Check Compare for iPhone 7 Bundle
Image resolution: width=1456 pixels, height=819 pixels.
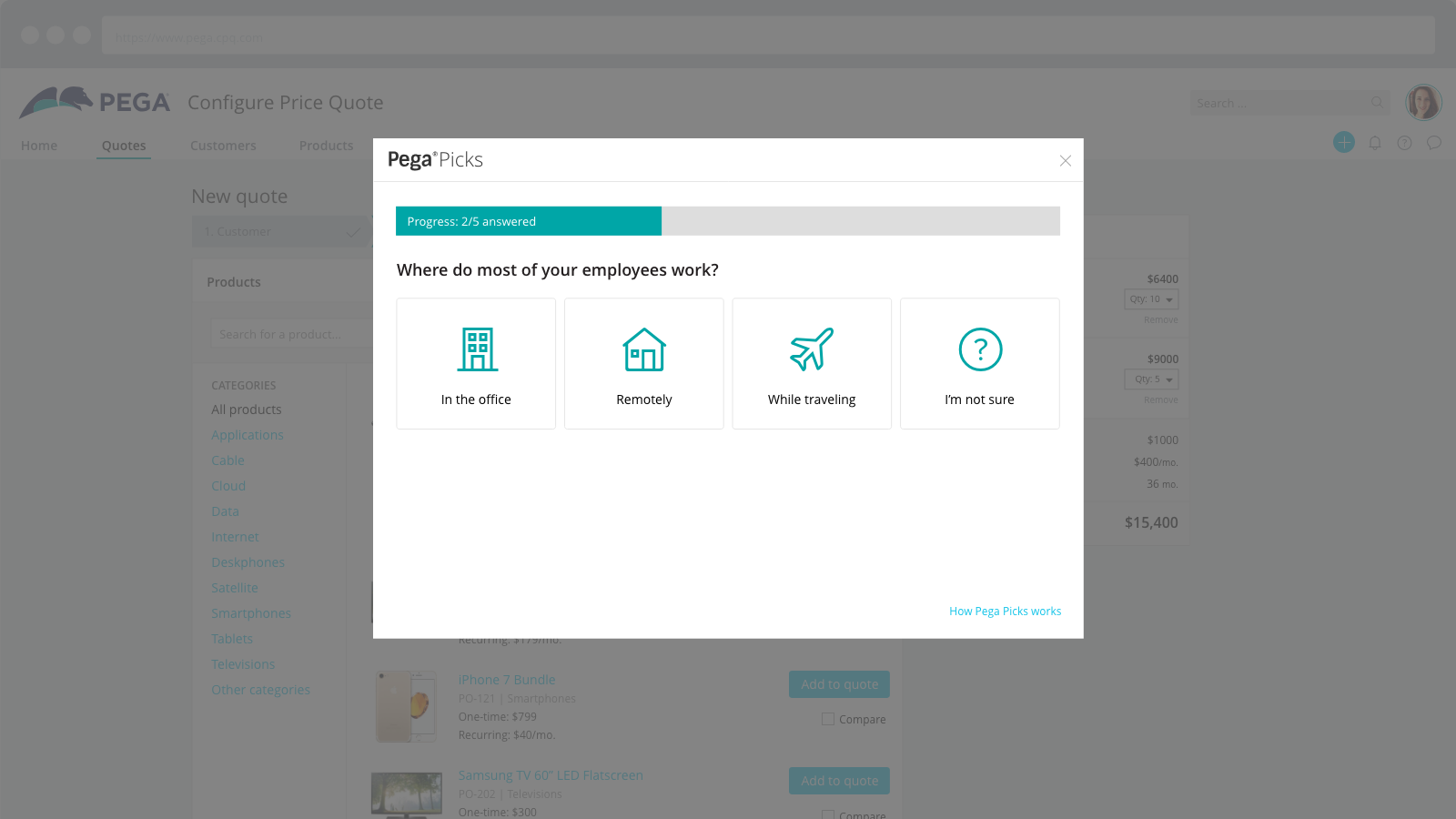click(x=828, y=719)
